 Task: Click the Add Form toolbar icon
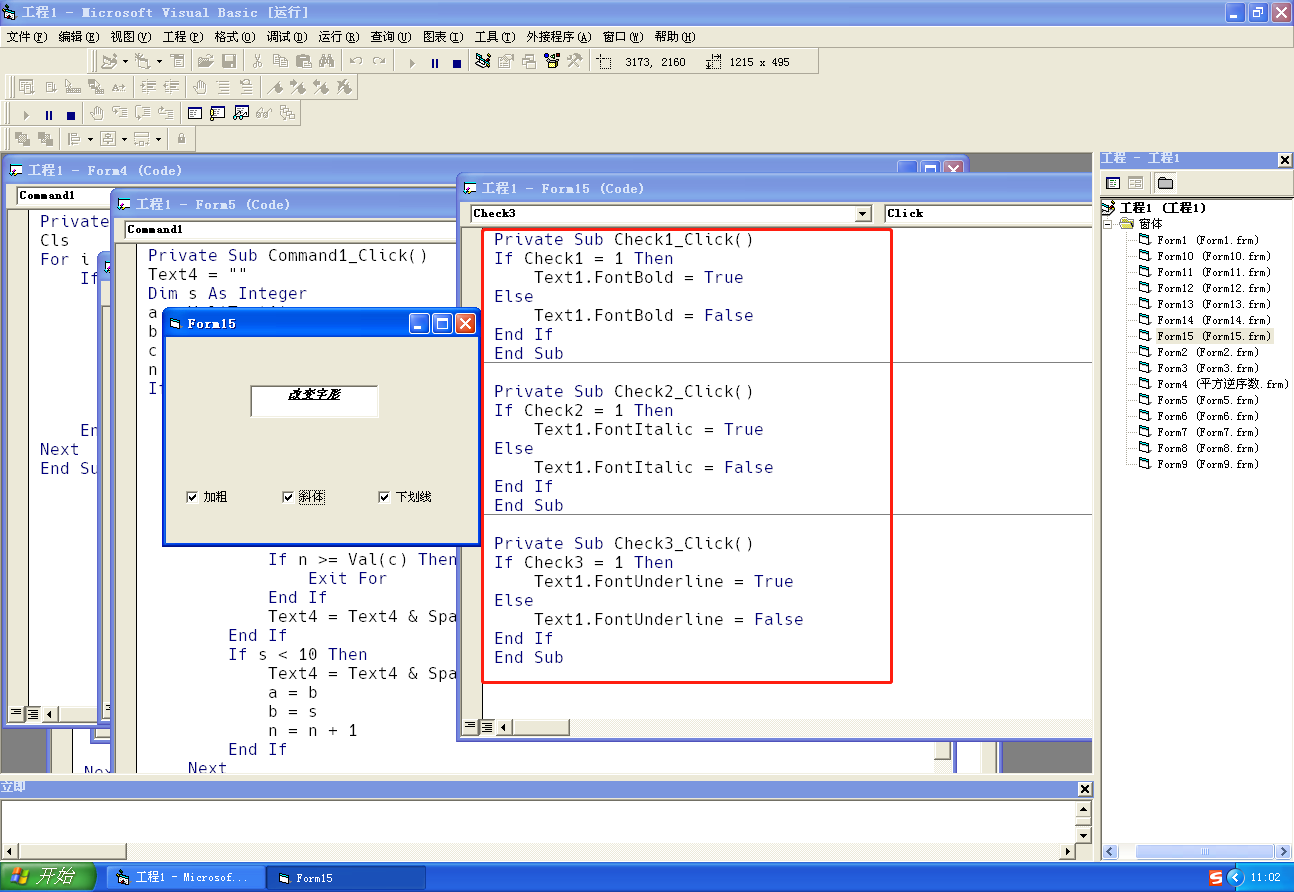(x=142, y=61)
